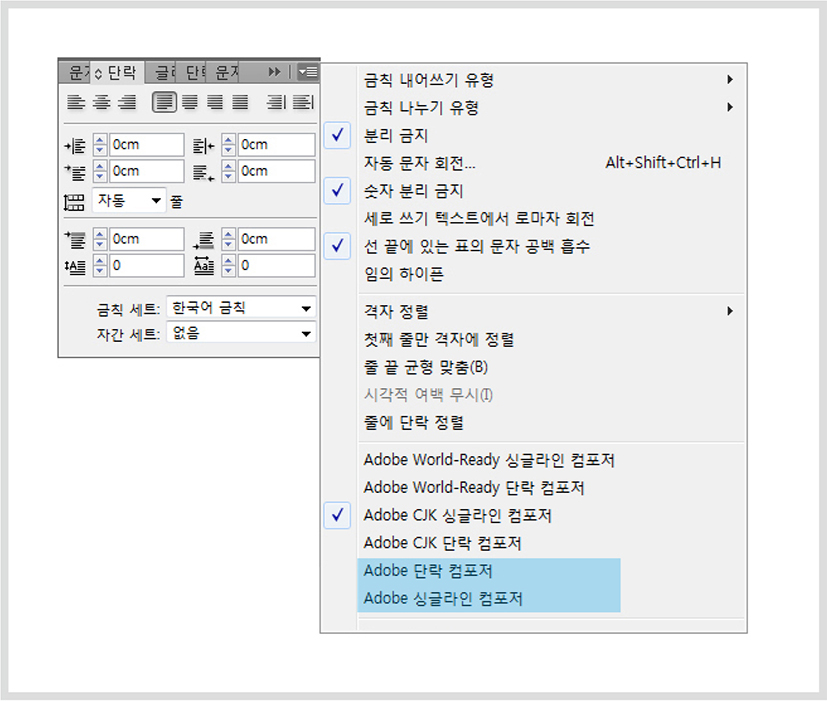
Task: Click the drop cap number of lines icon
Action: 75,266
